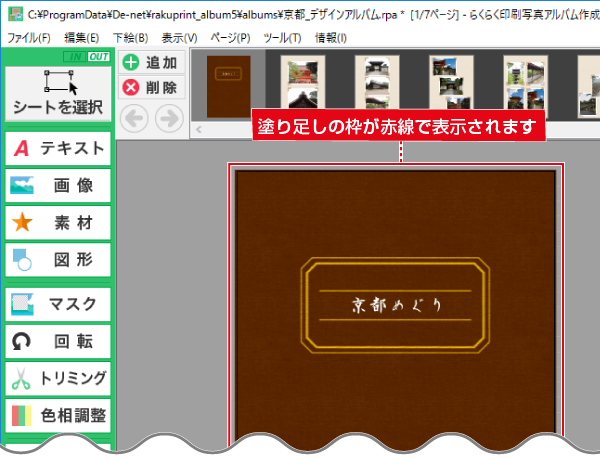Click the application icon in title bar
The image size is (600, 460).
click(16, 15)
